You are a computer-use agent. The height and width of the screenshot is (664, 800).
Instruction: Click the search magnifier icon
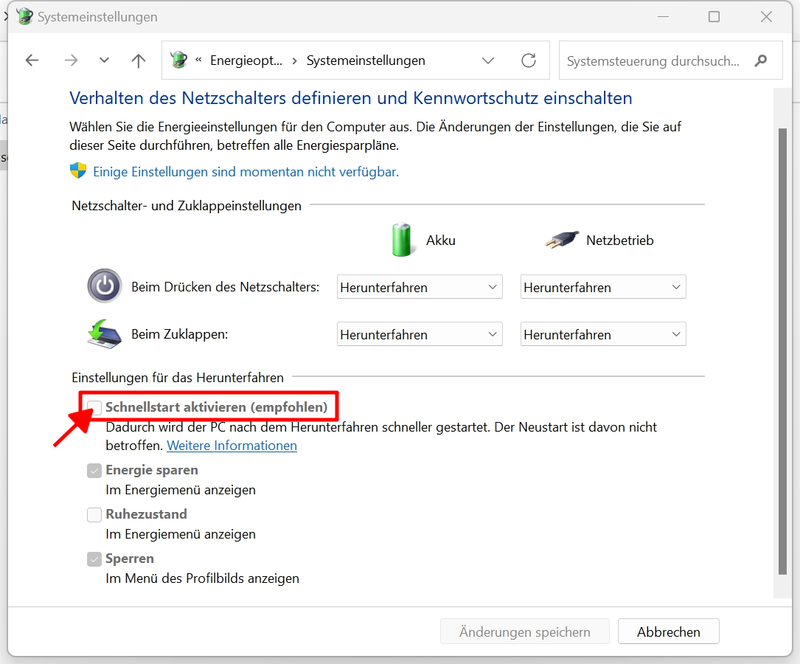tap(762, 61)
